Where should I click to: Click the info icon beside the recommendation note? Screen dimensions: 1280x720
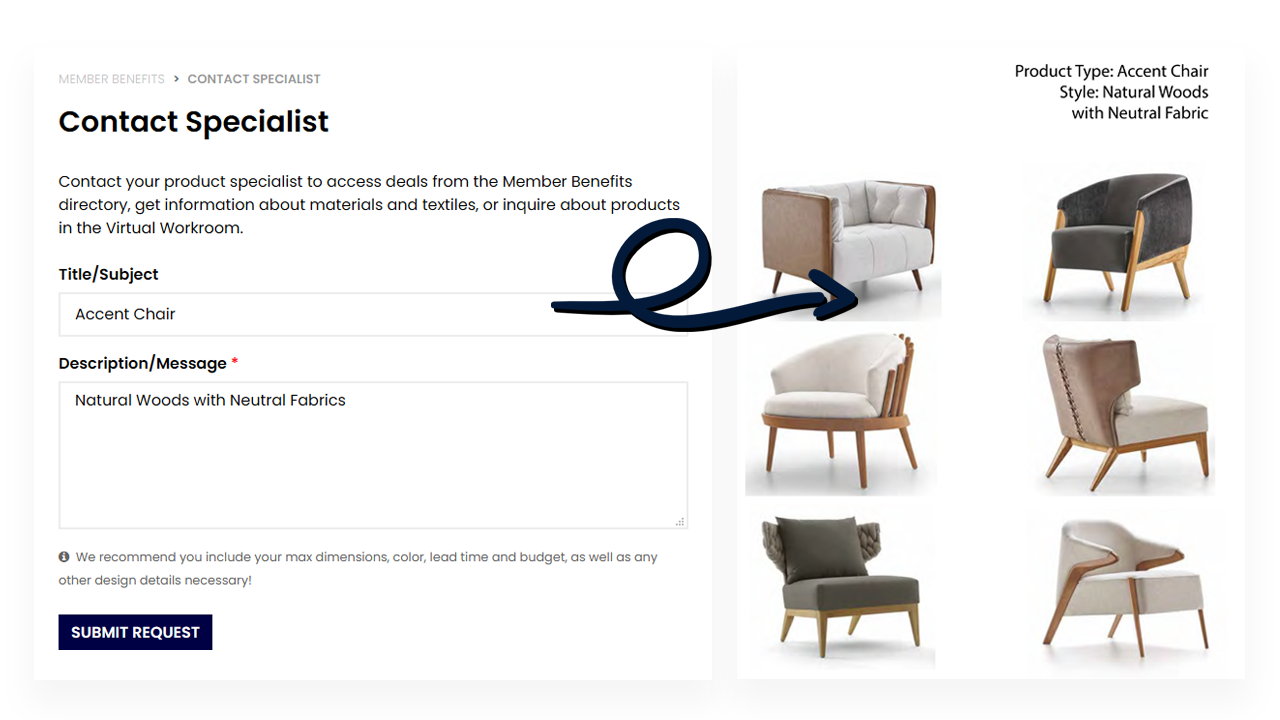(x=64, y=557)
